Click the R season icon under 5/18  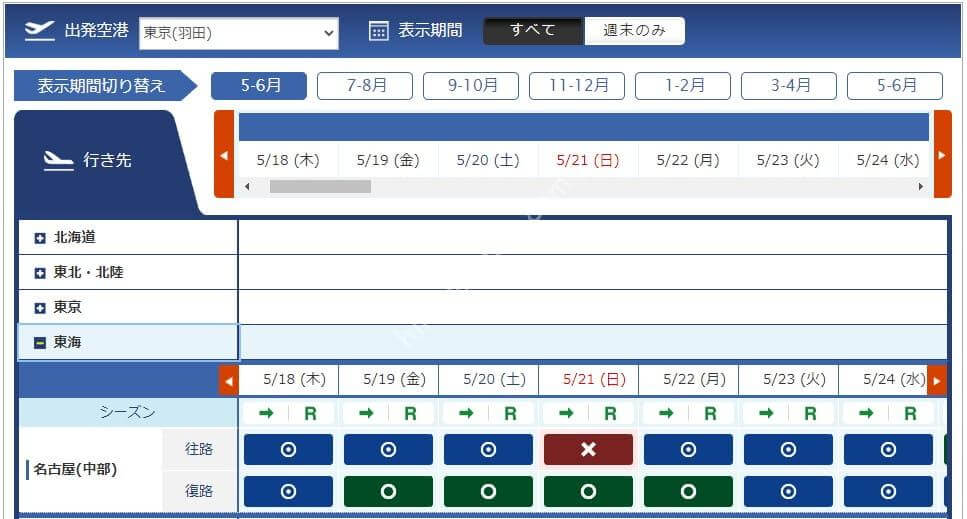pos(310,414)
